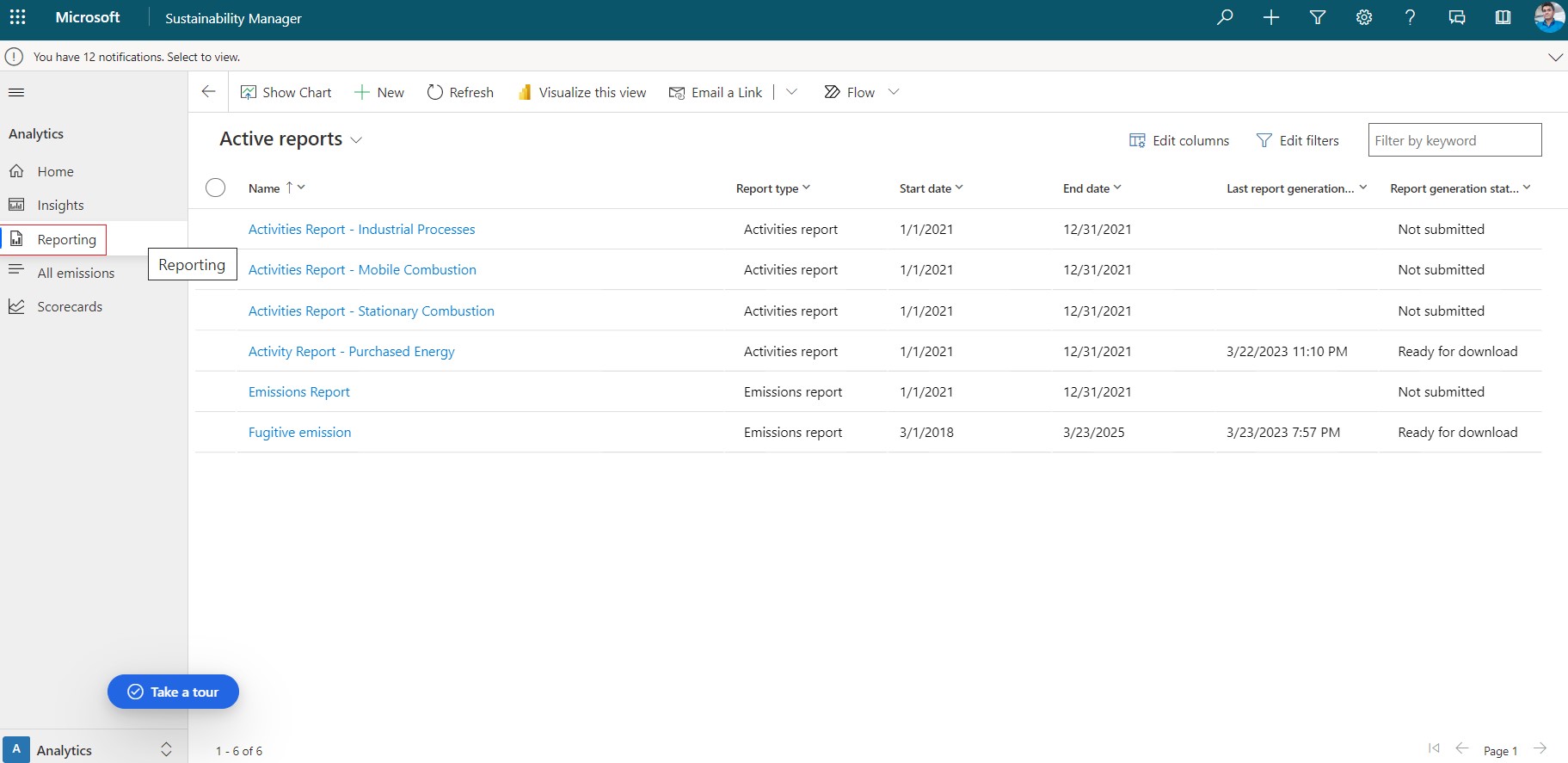Click the Filter by keyword field

coord(1454,140)
